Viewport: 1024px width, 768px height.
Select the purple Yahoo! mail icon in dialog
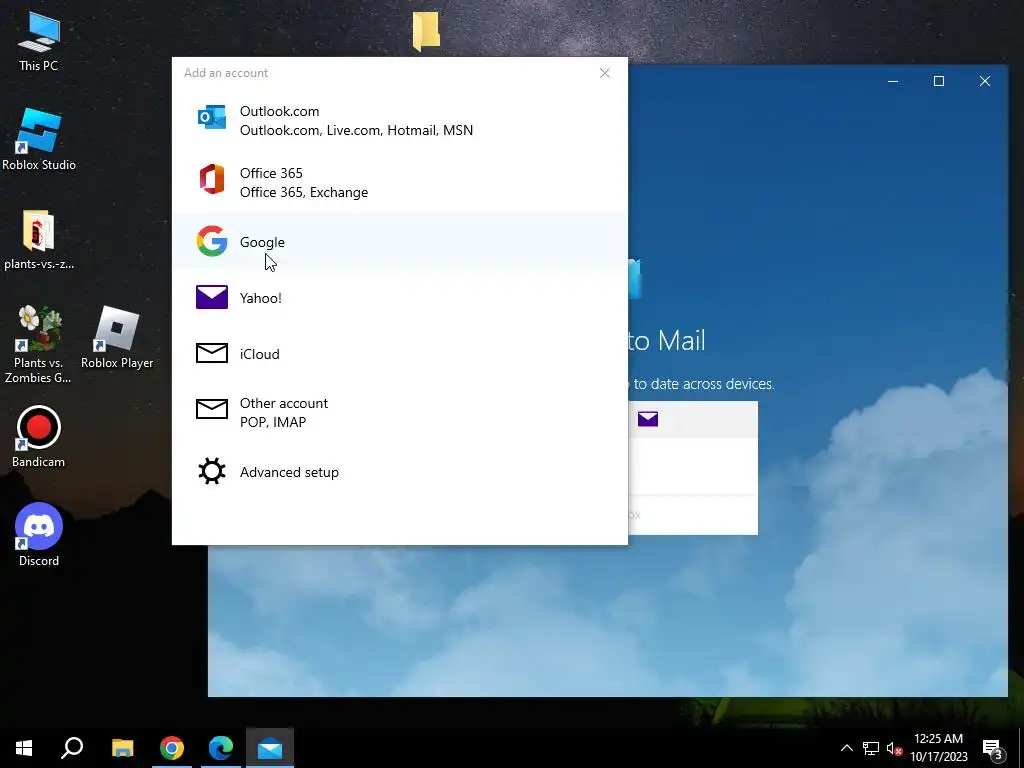(212, 297)
